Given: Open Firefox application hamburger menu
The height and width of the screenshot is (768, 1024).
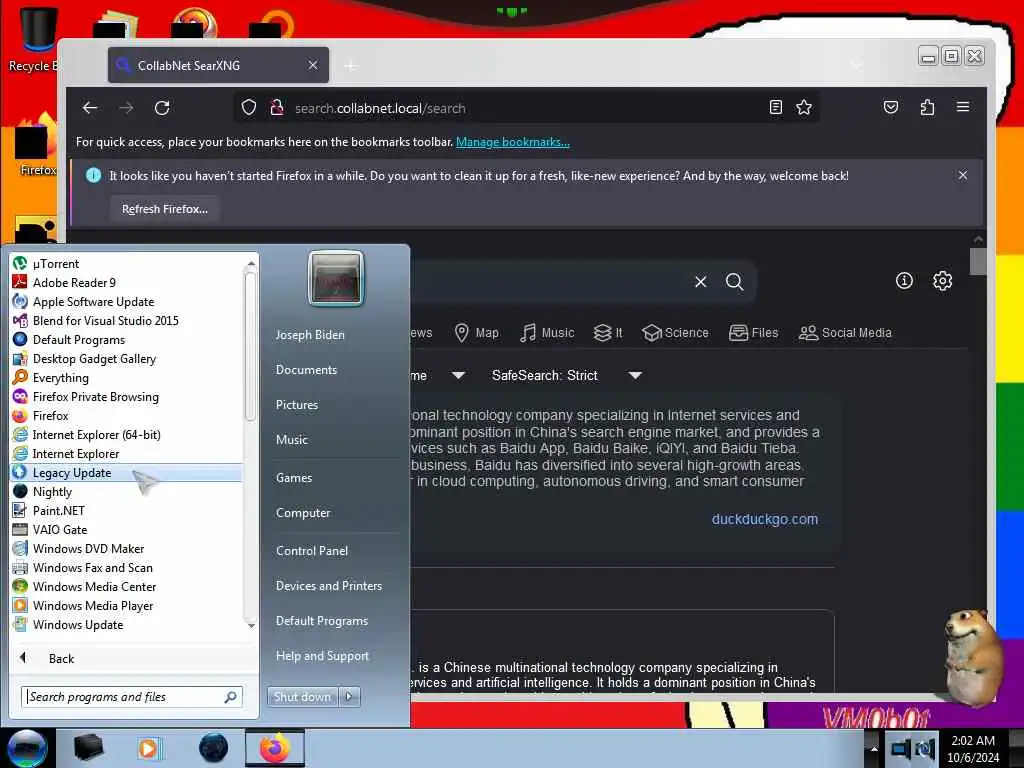Looking at the screenshot, I should [x=963, y=107].
